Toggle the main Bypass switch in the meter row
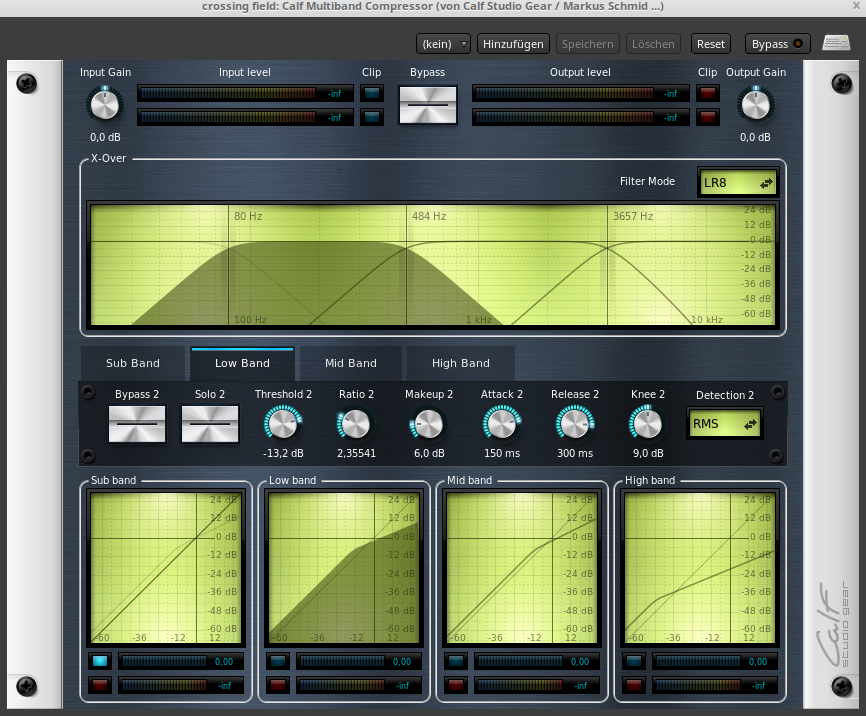 coord(427,104)
